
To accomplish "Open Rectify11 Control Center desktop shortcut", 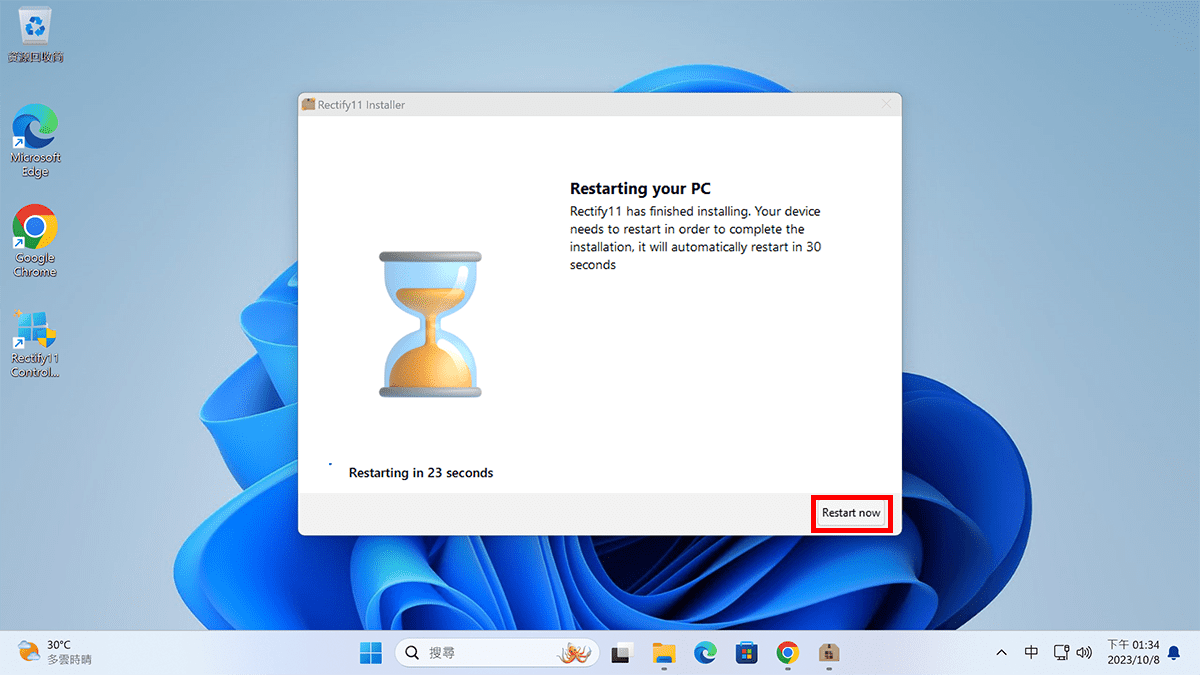I will coord(35,342).
